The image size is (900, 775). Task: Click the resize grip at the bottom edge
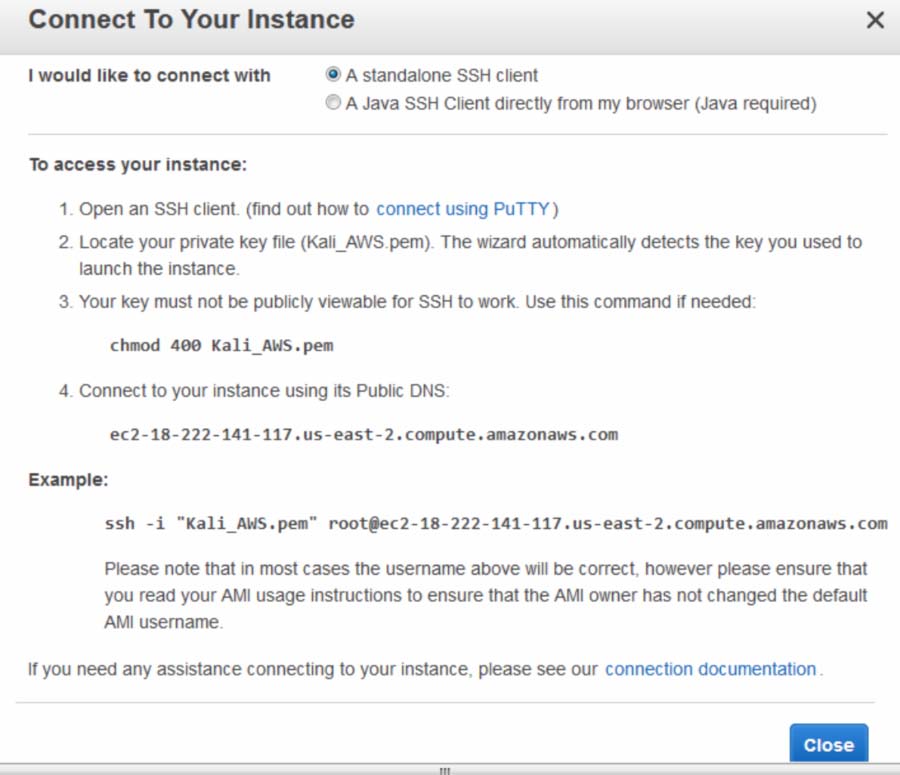coord(445,770)
